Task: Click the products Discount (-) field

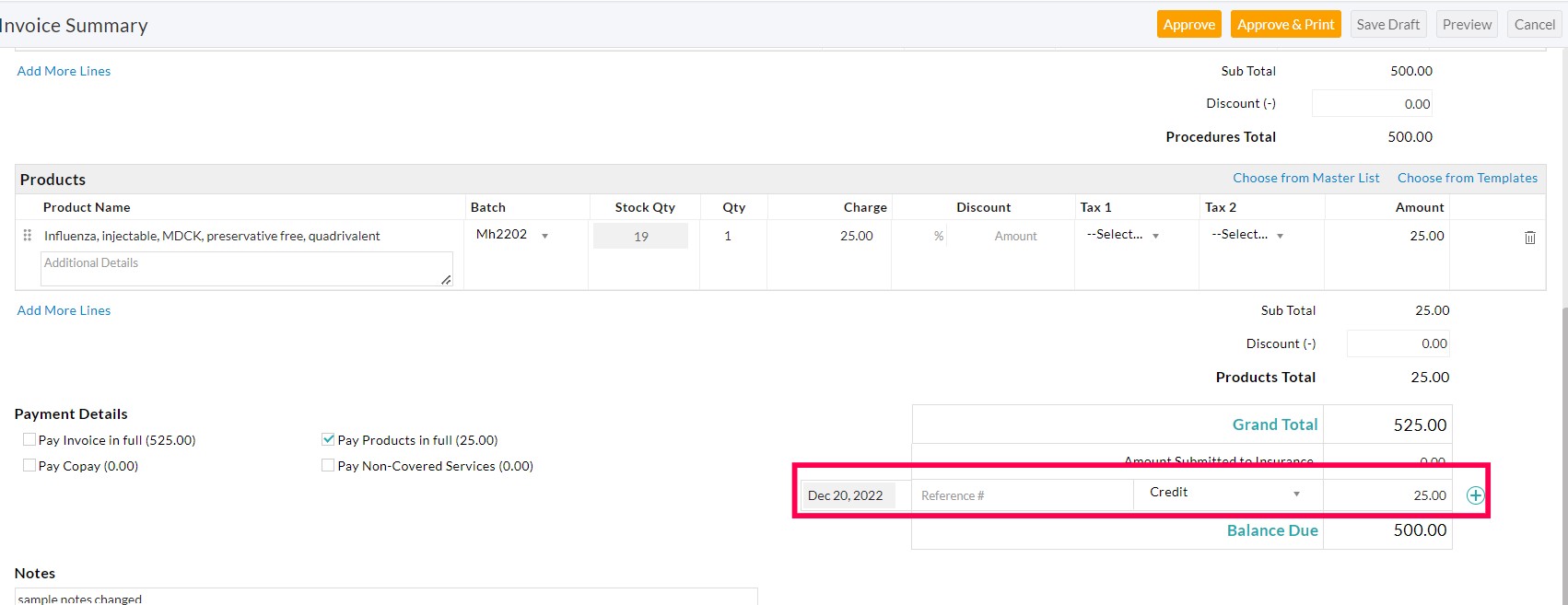Action: 1398,343
